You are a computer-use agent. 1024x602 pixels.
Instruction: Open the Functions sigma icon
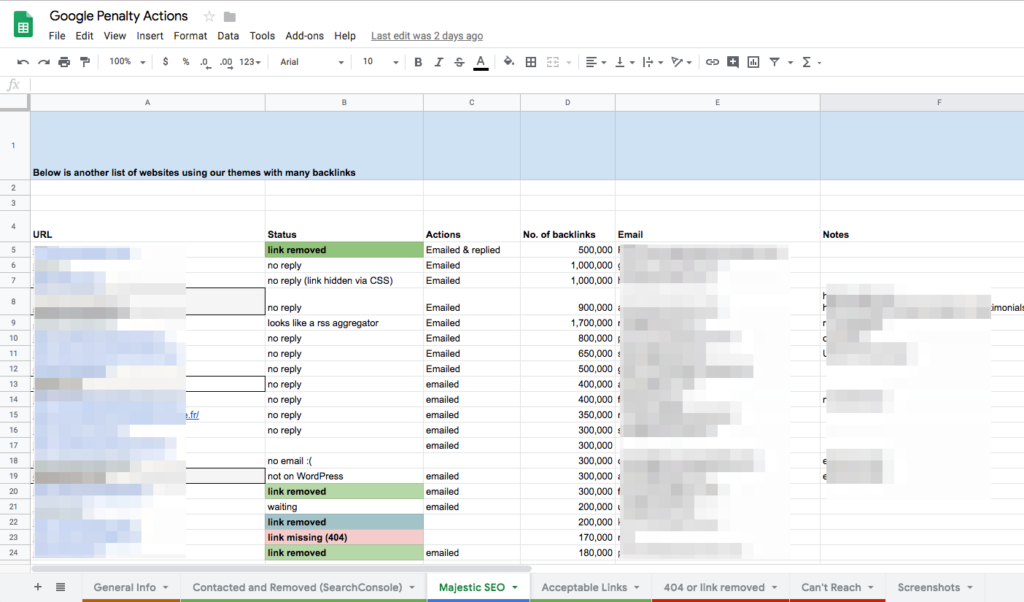tap(807, 62)
